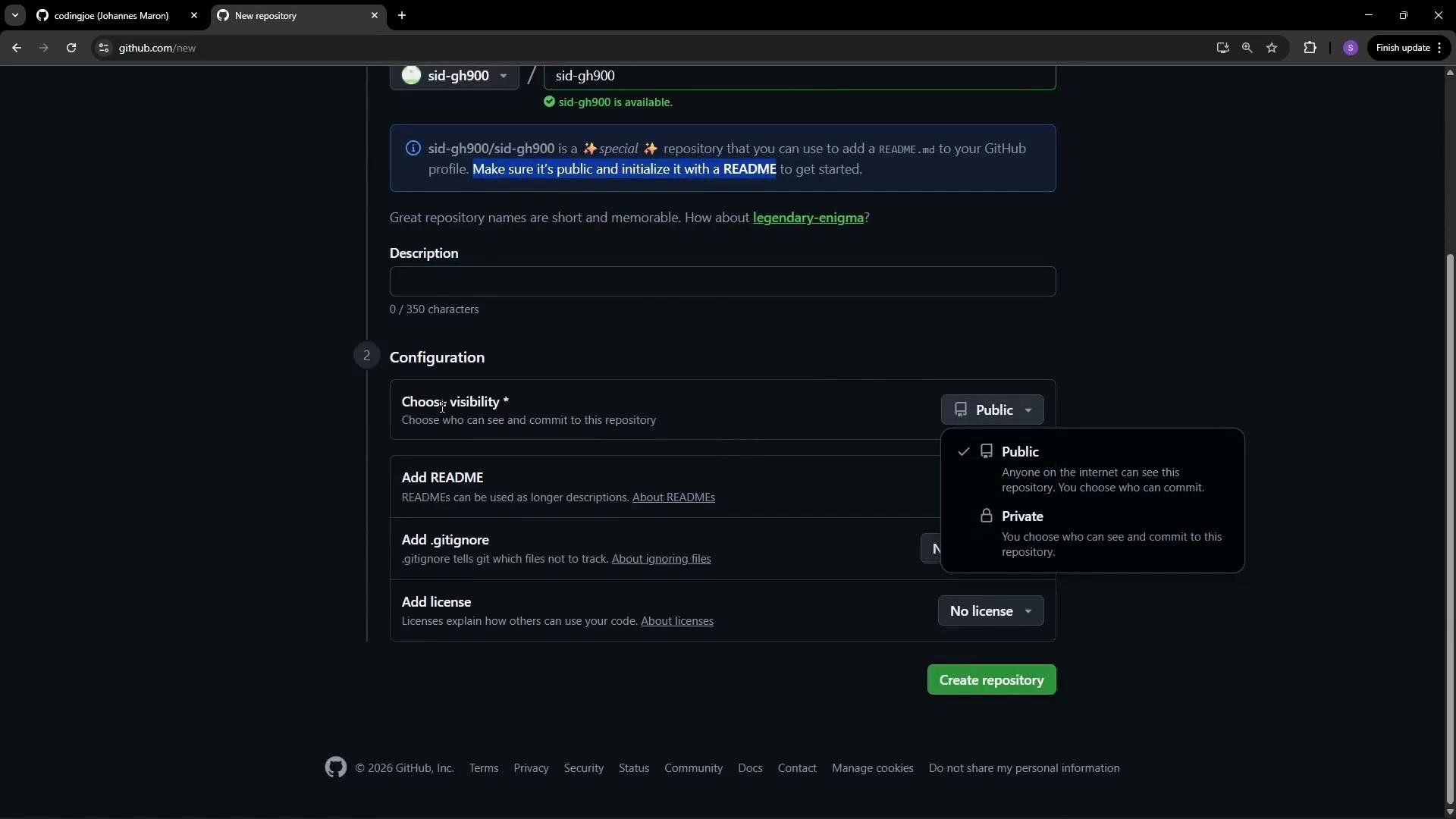Click the info icon in special repository notice
This screenshot has width=1456, height=819.
click(x=413, y=149)
